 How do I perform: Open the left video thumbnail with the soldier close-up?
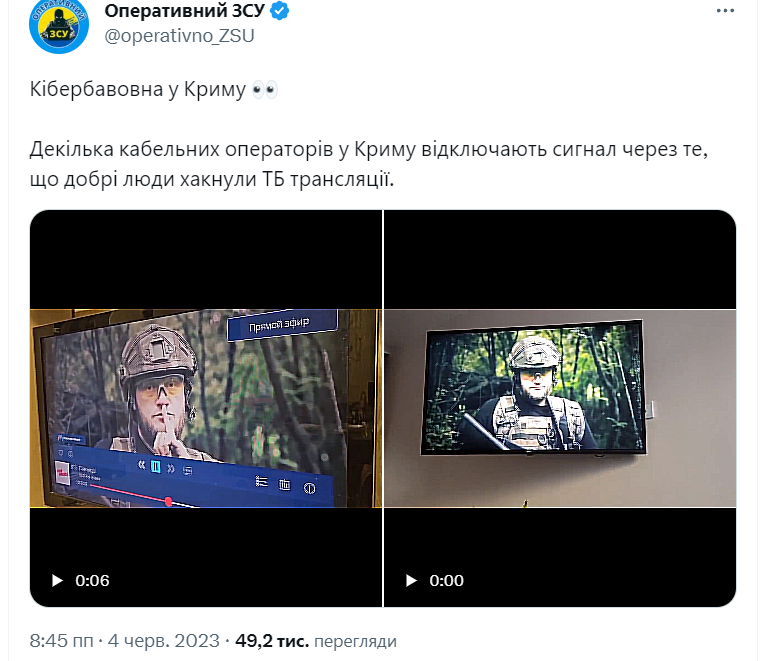(206, 408)
